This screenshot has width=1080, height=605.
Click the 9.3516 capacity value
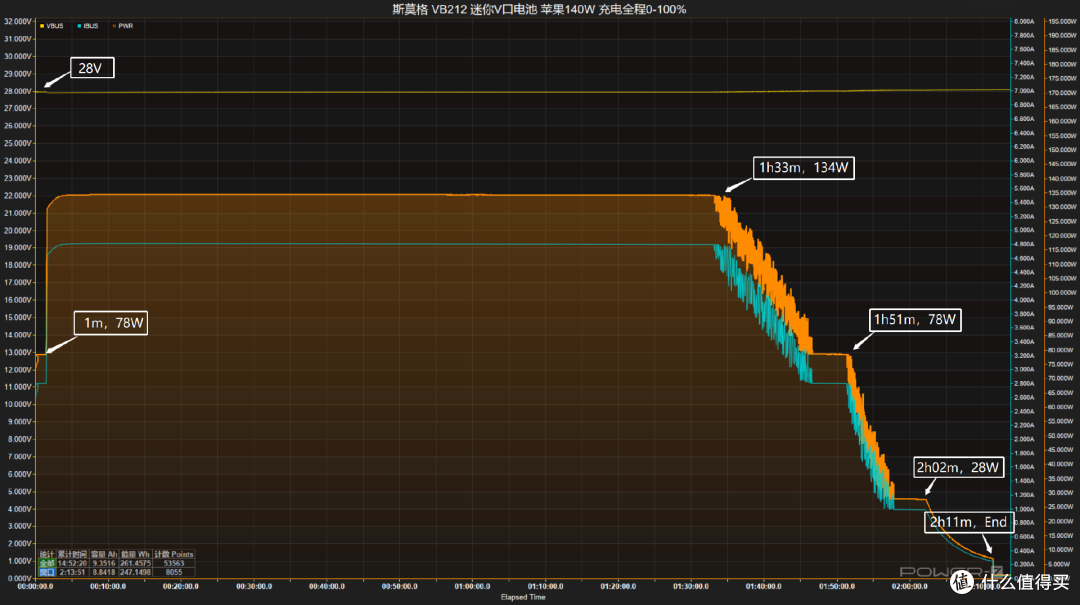tap(104, 564)
